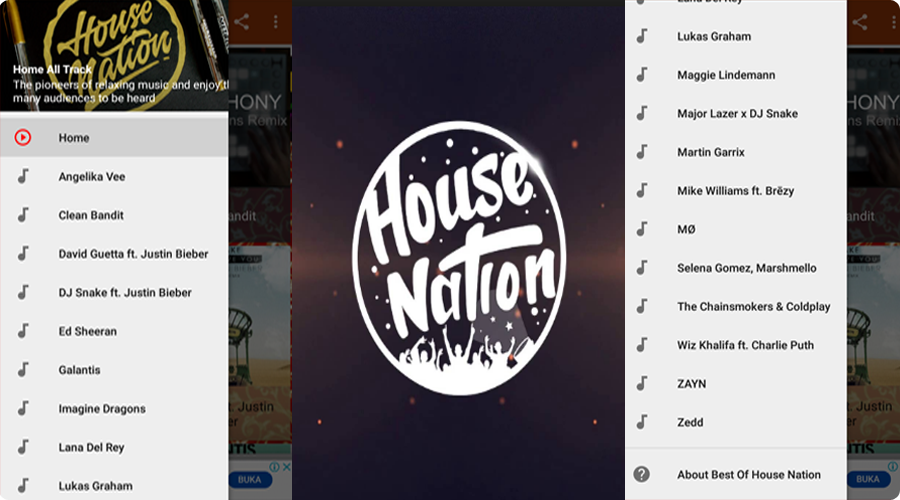This screenshot has width=900, height=500.
Task: Click the question mark About icon
Action: coord(642,474)
